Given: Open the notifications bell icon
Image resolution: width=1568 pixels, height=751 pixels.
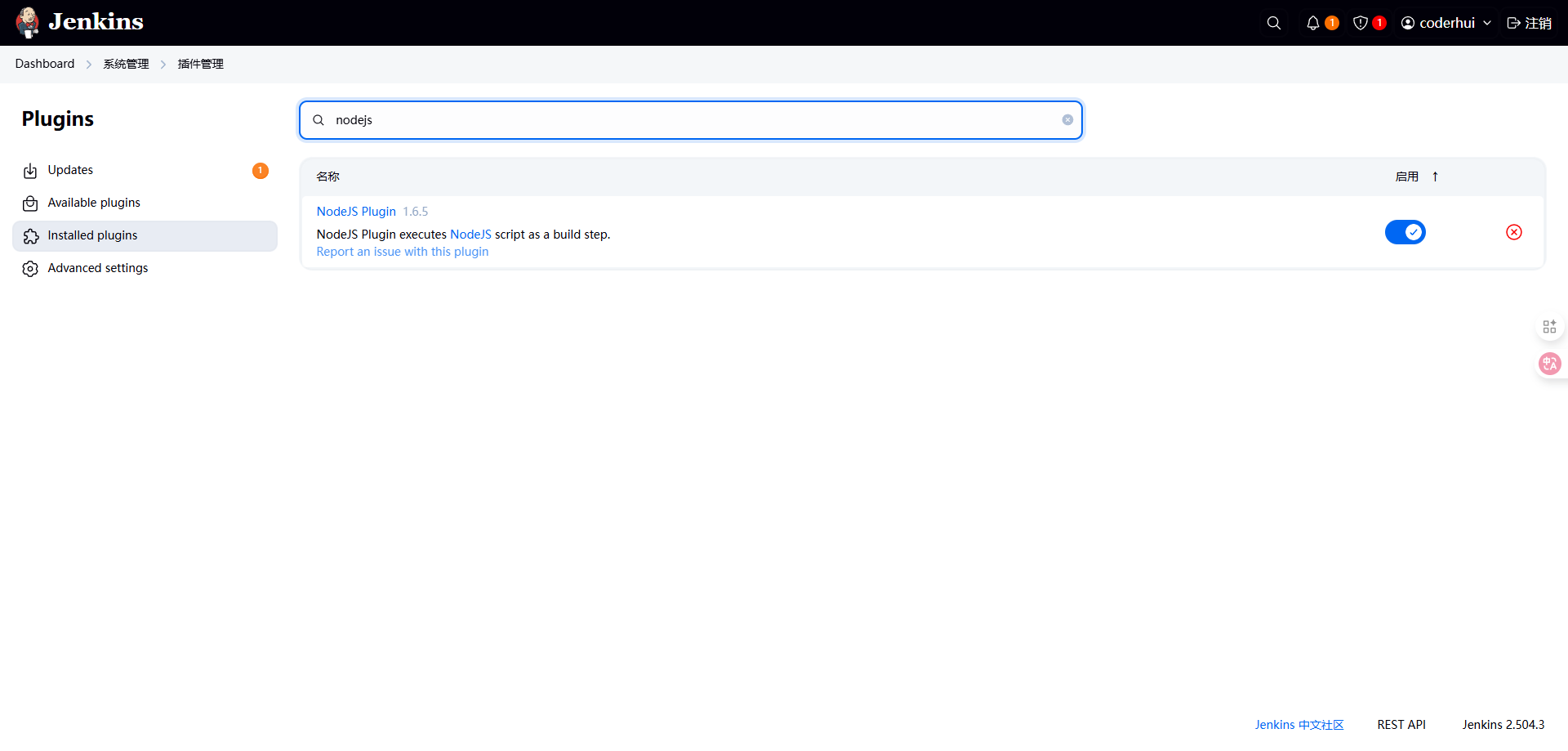Looking at the screenshot, I should click(1313, 23).
